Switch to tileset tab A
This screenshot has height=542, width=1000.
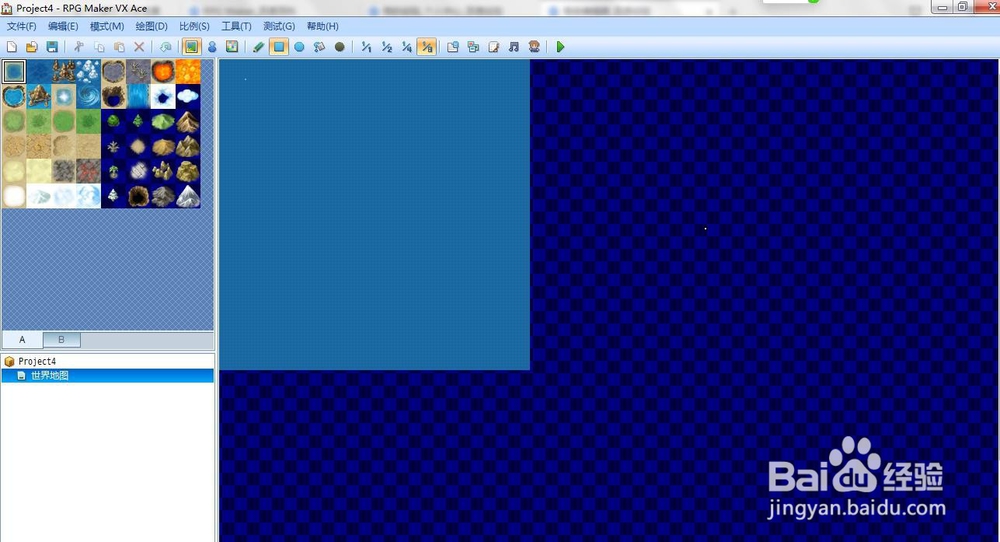click(x=22, y=339)
